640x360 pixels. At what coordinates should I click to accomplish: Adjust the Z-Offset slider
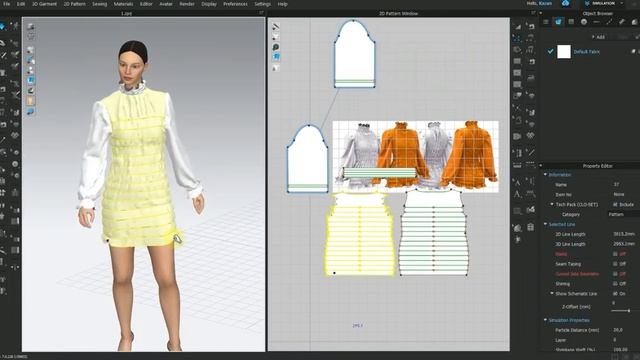point(629,311)
